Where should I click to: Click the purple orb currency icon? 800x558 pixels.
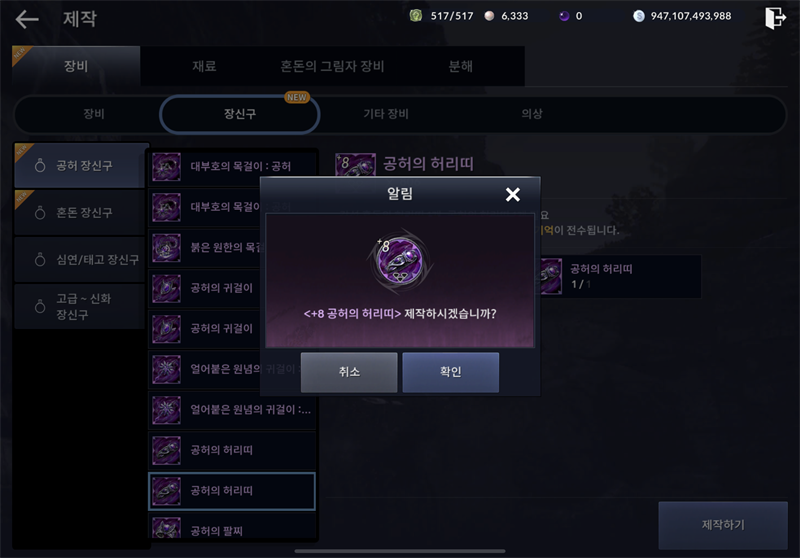pos(564,16)
